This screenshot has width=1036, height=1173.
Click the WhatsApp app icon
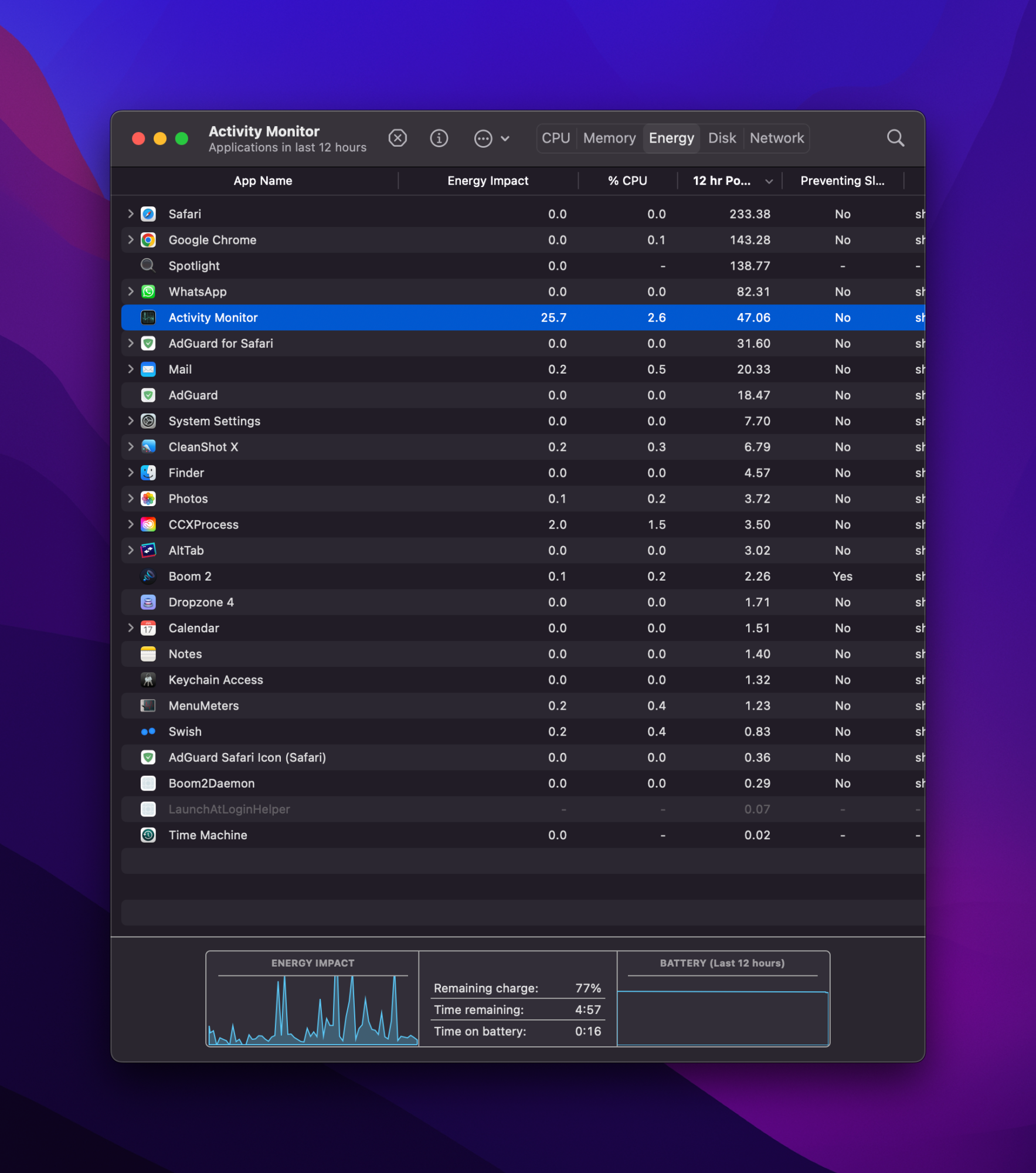pyautogui.click(x=148, y=291)
